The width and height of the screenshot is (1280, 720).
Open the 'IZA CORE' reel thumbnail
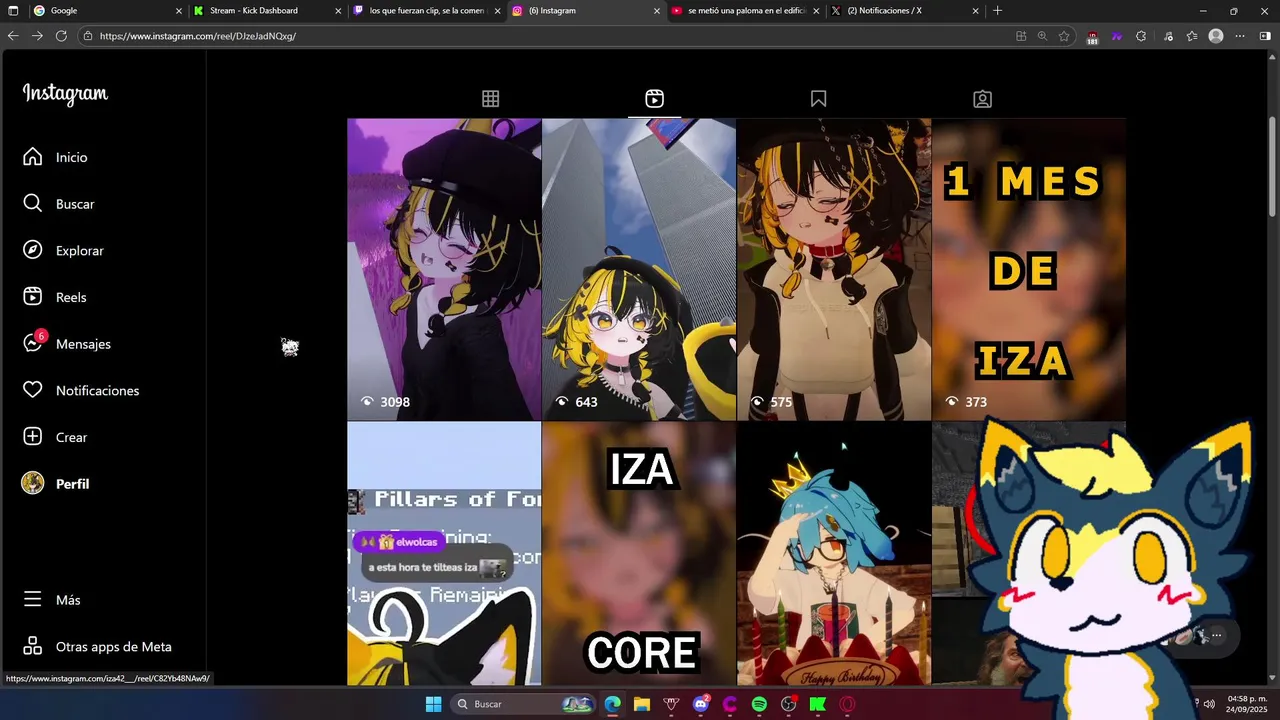[639, 553]
